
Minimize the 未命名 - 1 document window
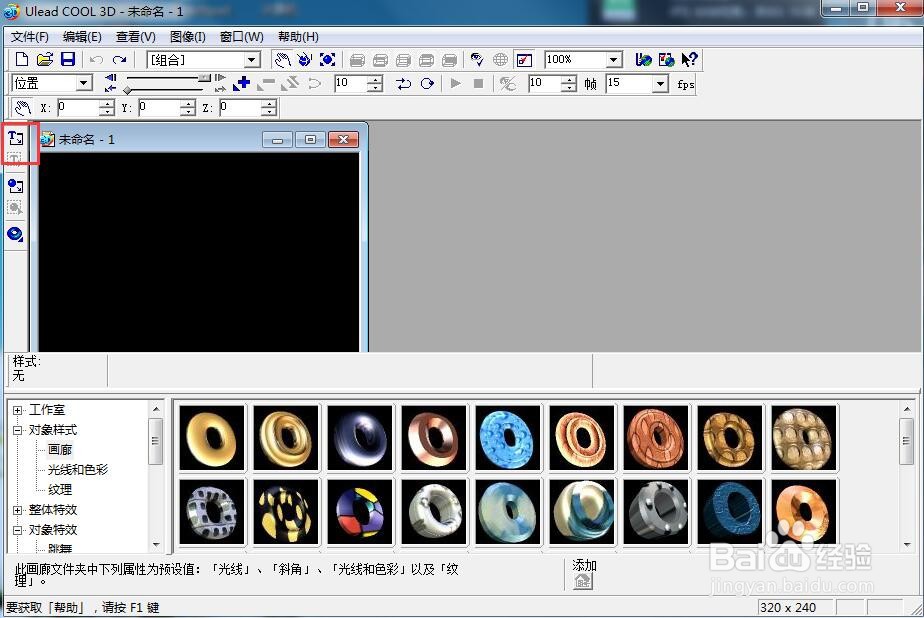pyautogui.click(x=278, y=140)
